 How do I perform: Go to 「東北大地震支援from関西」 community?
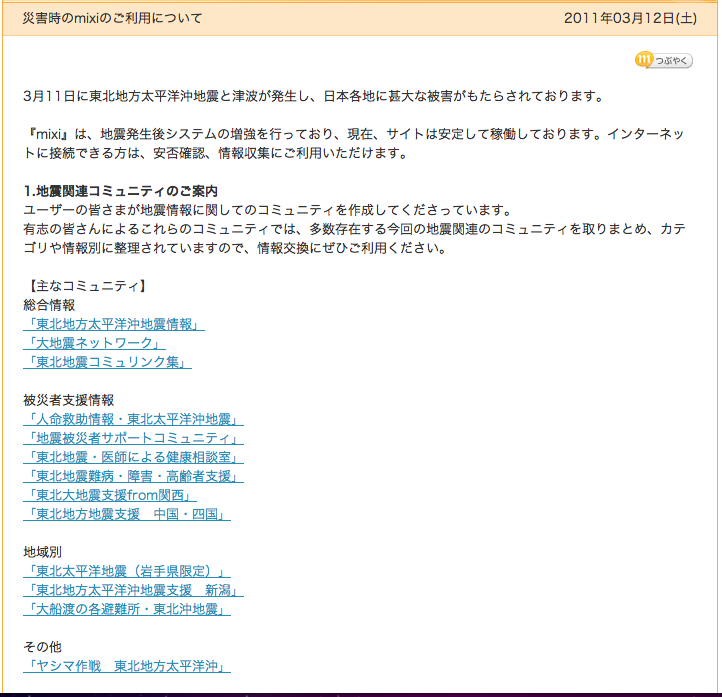pos(110,496)
